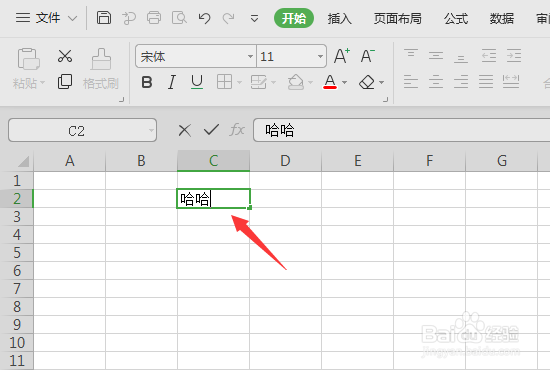
Task: Open the 文件 menu
Action: [38, 18]
